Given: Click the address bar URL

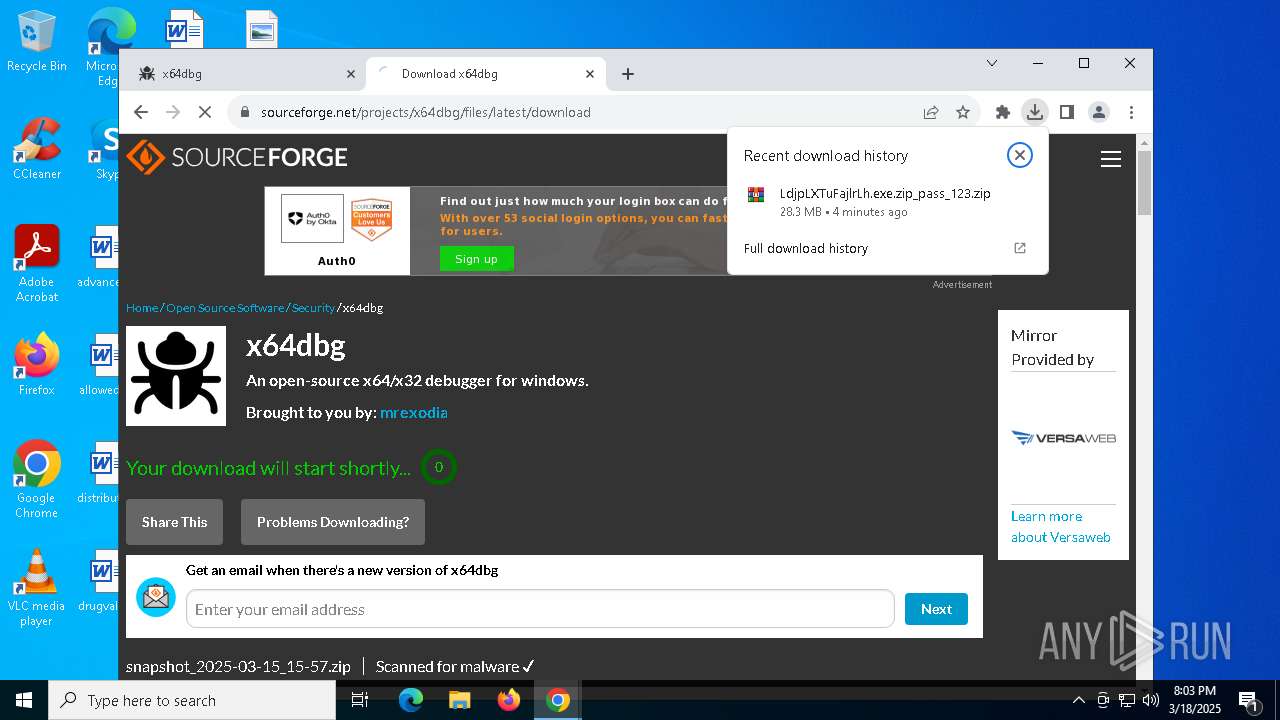Looking at the screenshot, I should 426,112.
